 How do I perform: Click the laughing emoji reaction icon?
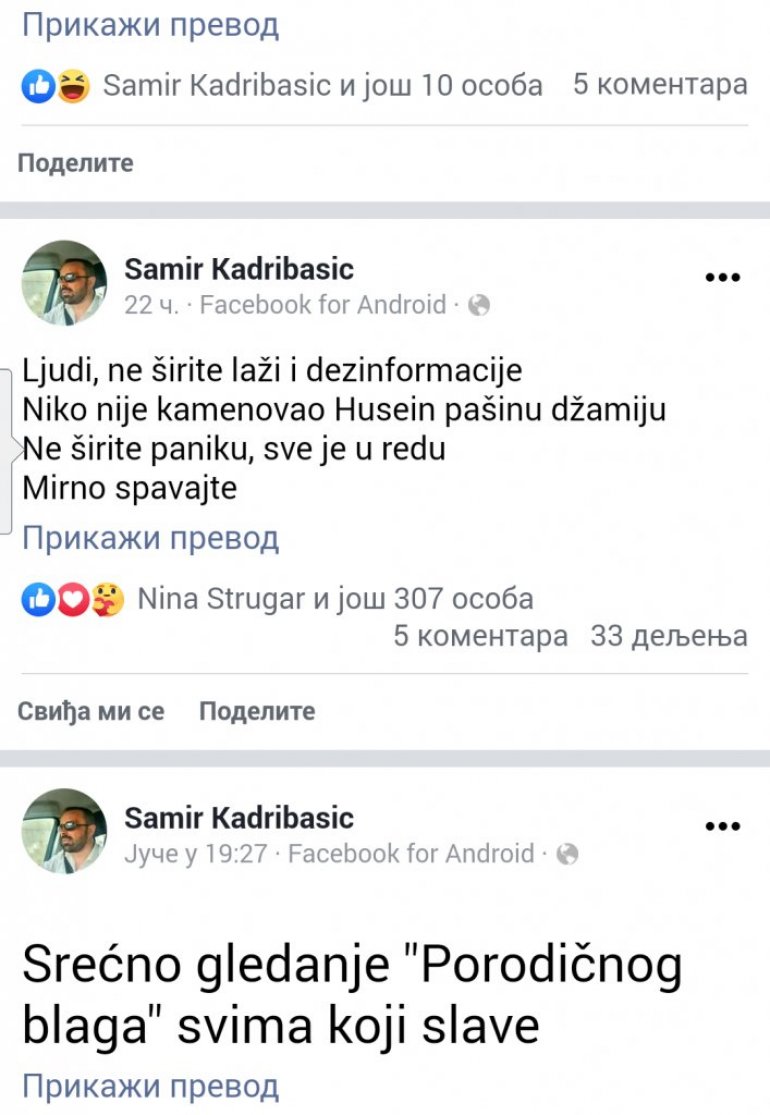point(72,86)
